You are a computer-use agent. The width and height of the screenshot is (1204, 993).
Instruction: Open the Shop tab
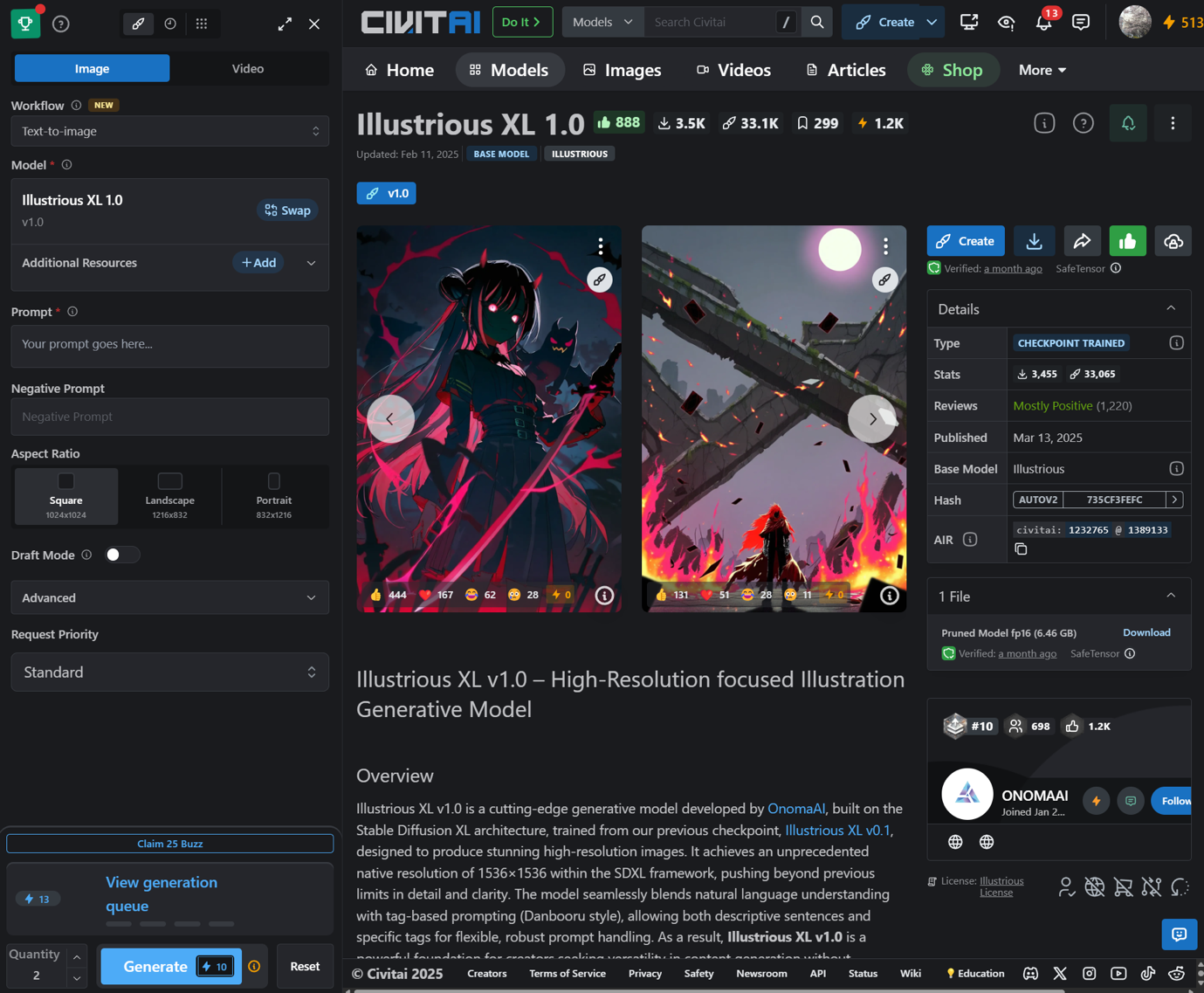coord(952,70)
